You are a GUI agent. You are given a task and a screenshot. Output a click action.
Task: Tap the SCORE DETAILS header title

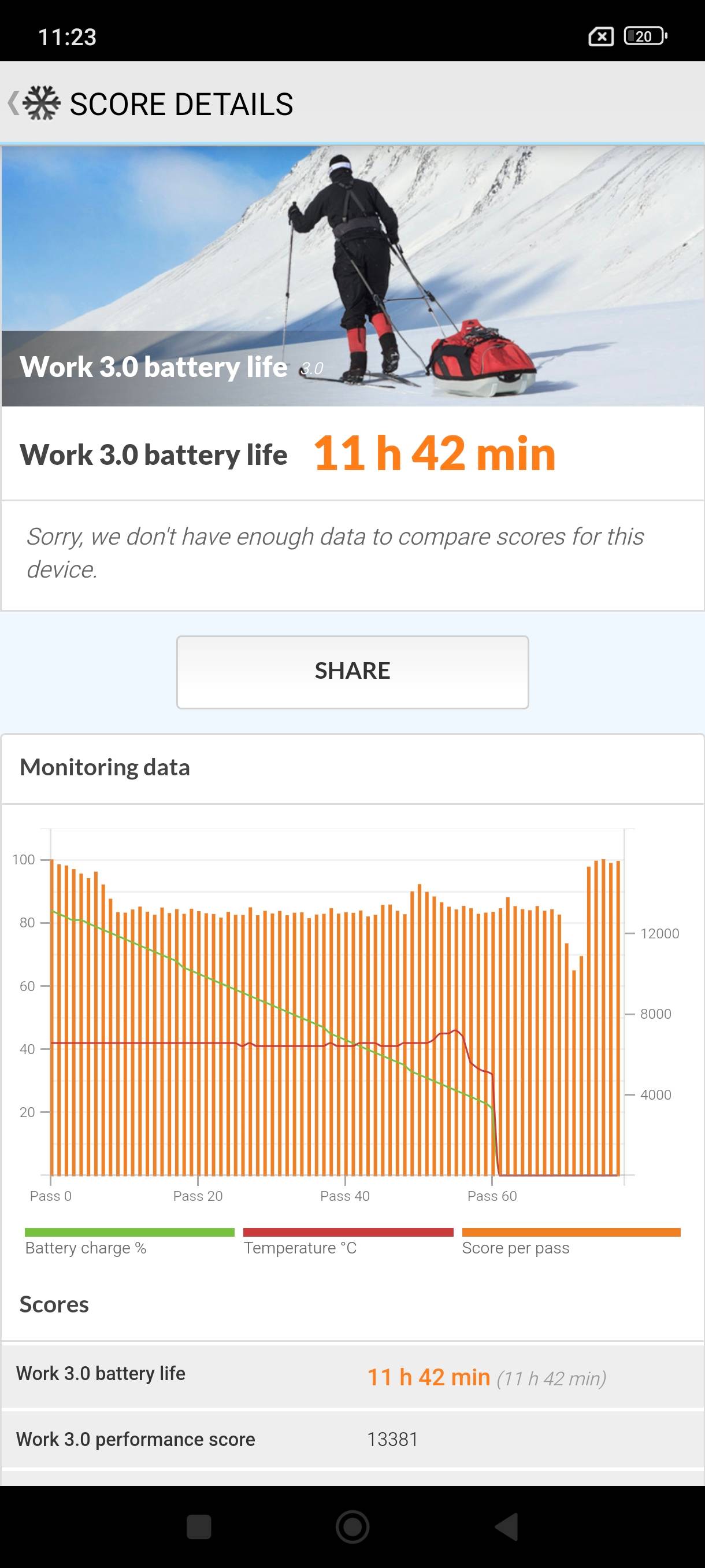click(181, 104)
